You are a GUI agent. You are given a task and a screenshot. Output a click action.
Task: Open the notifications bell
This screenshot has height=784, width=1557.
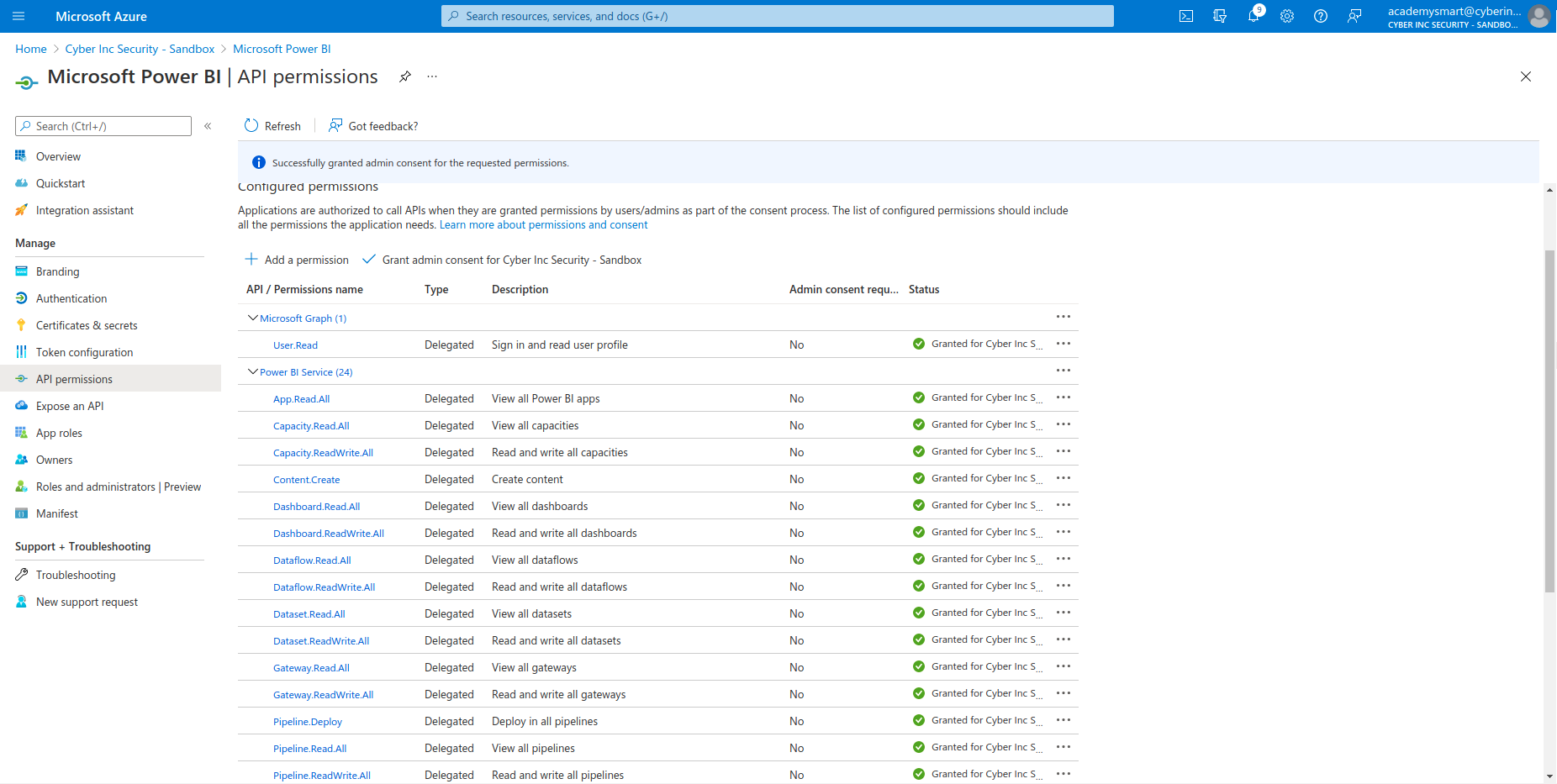point(1254,16)
